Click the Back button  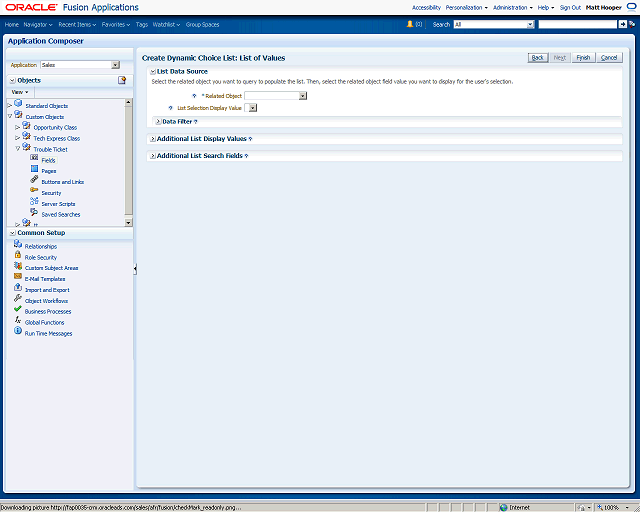[x=538, y=58]
